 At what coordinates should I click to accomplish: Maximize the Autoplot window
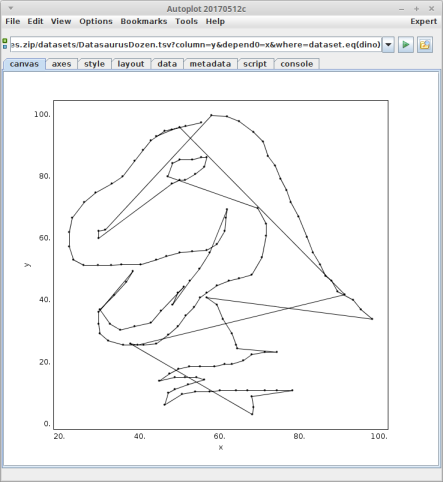(x=416, y=9)
